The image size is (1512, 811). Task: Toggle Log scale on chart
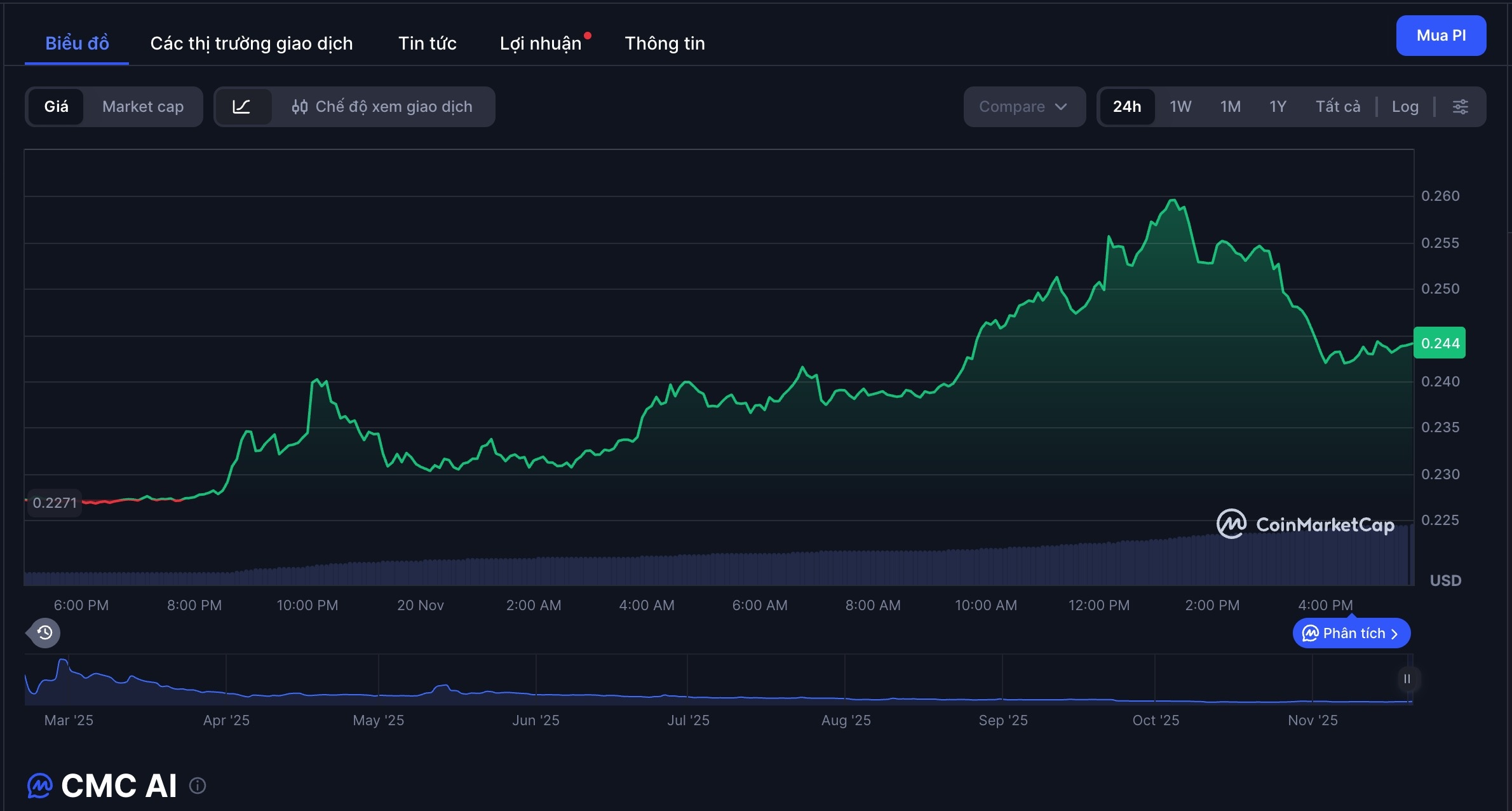[1405, 107]
